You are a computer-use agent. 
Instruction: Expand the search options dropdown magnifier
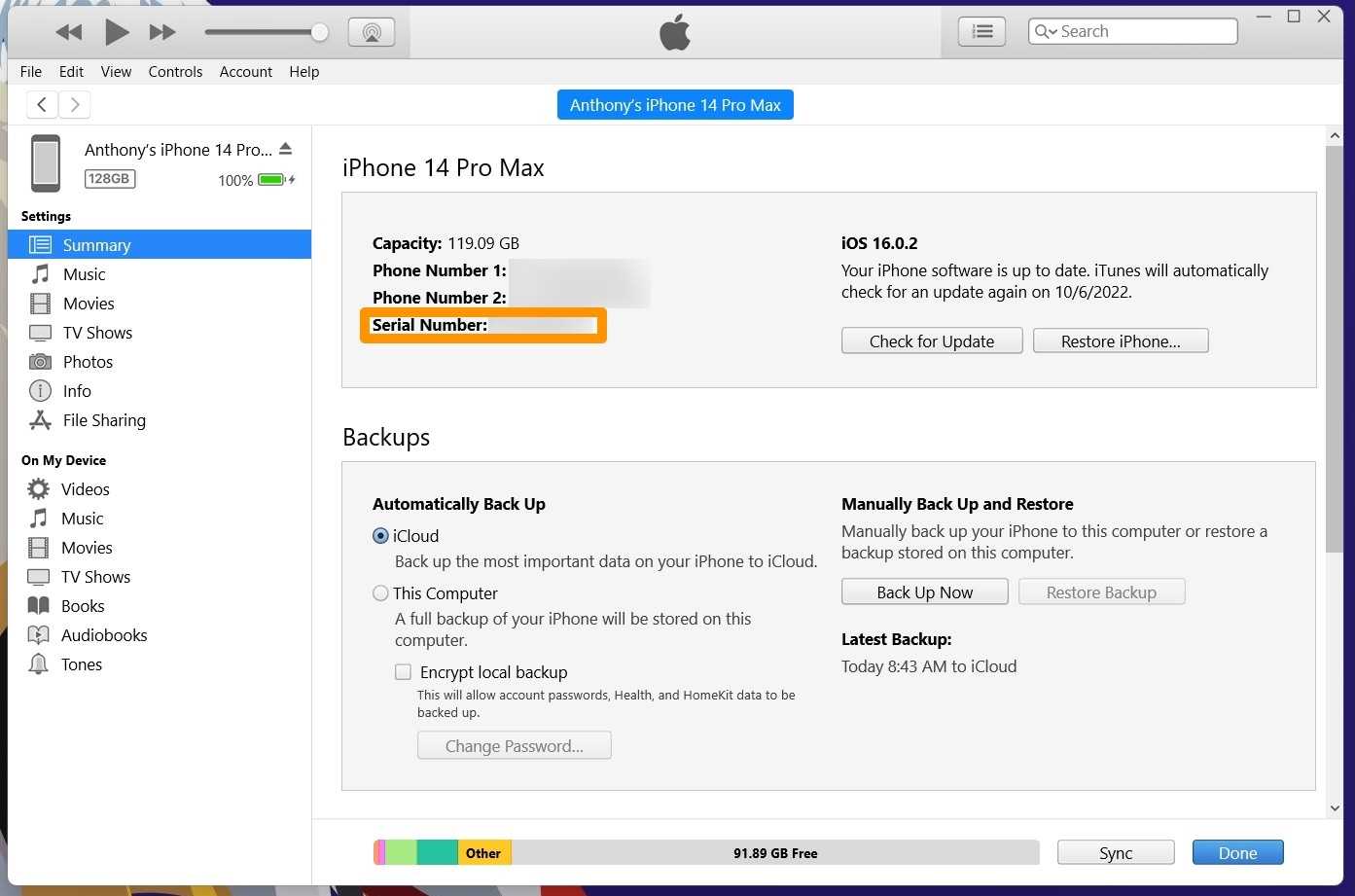tap(1046, 31)
